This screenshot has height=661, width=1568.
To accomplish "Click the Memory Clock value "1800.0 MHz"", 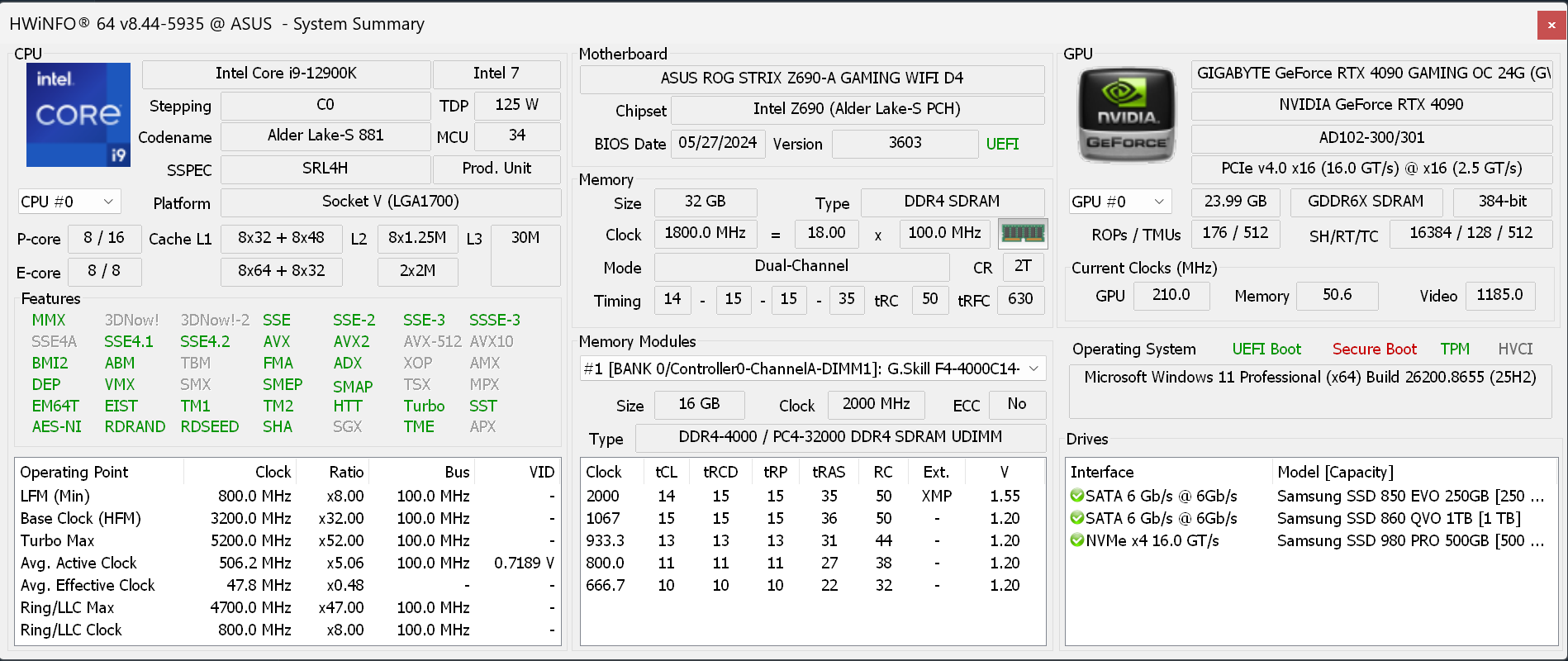I will 706,233.
